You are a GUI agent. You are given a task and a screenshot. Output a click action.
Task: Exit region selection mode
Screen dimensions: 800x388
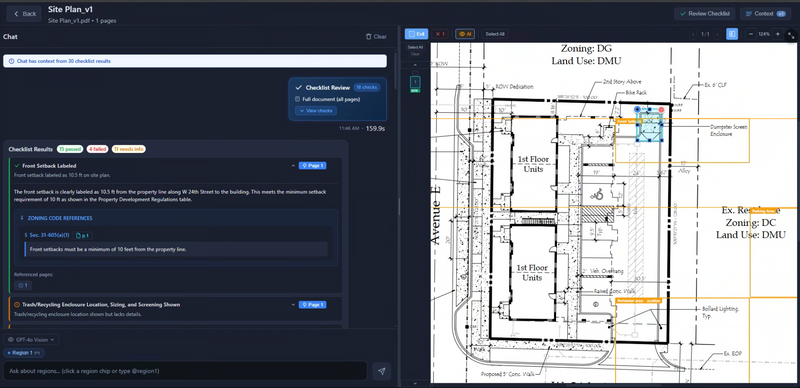416,34
